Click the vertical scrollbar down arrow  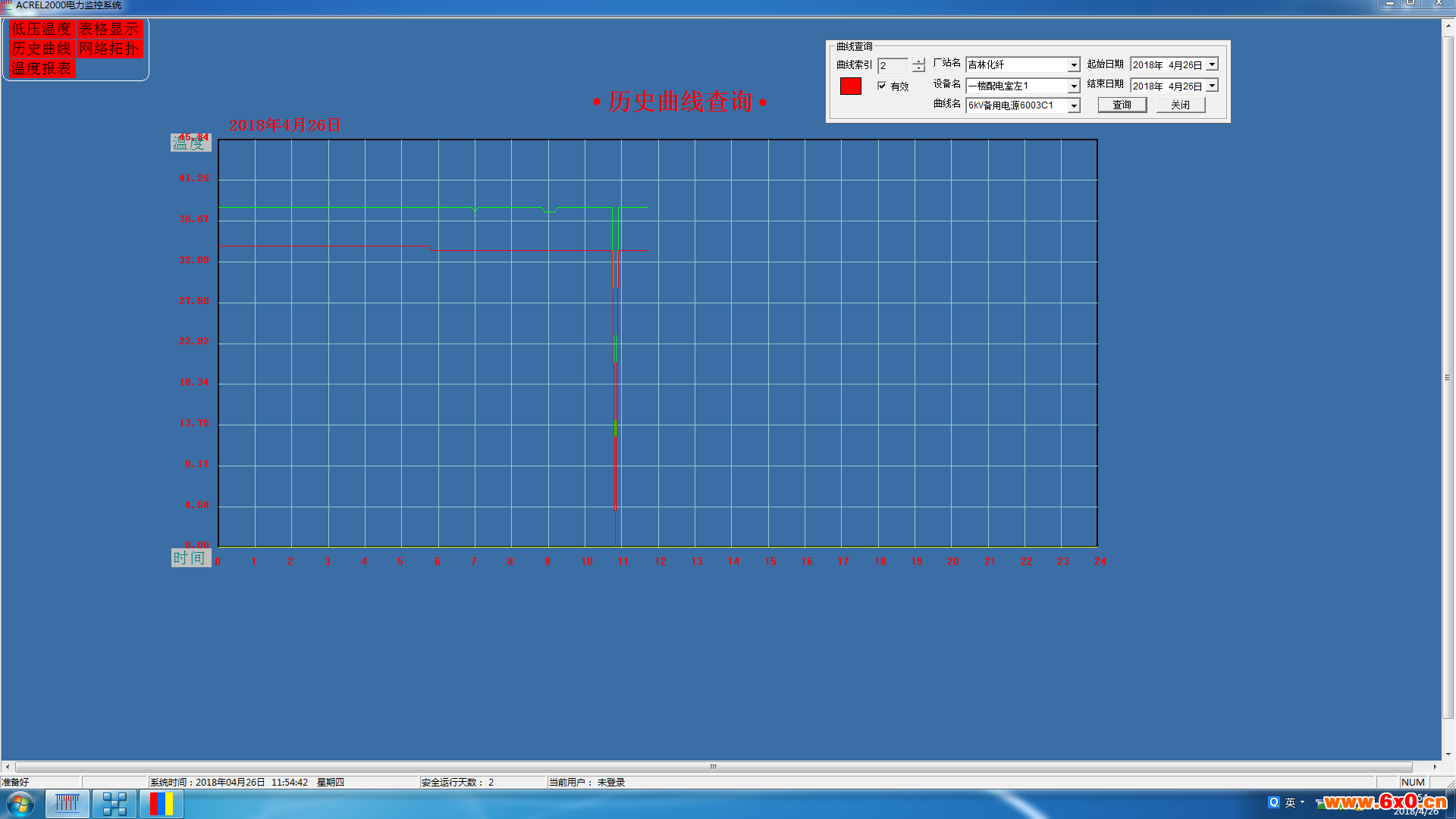click(1448, 755)
